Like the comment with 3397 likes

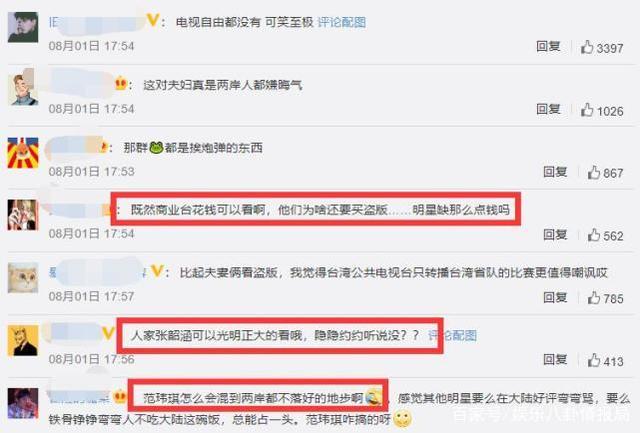[587, 47]
